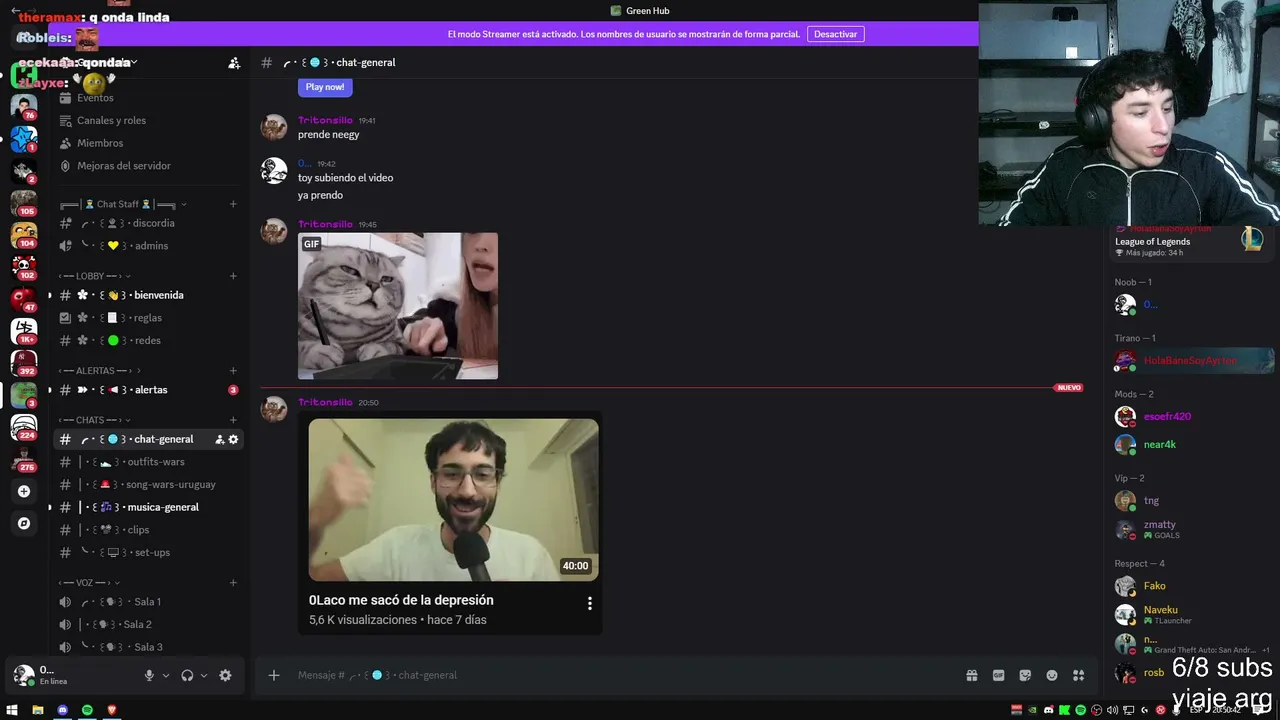
Task: Open the outfits-wars channel
Action: coord(148,462)
